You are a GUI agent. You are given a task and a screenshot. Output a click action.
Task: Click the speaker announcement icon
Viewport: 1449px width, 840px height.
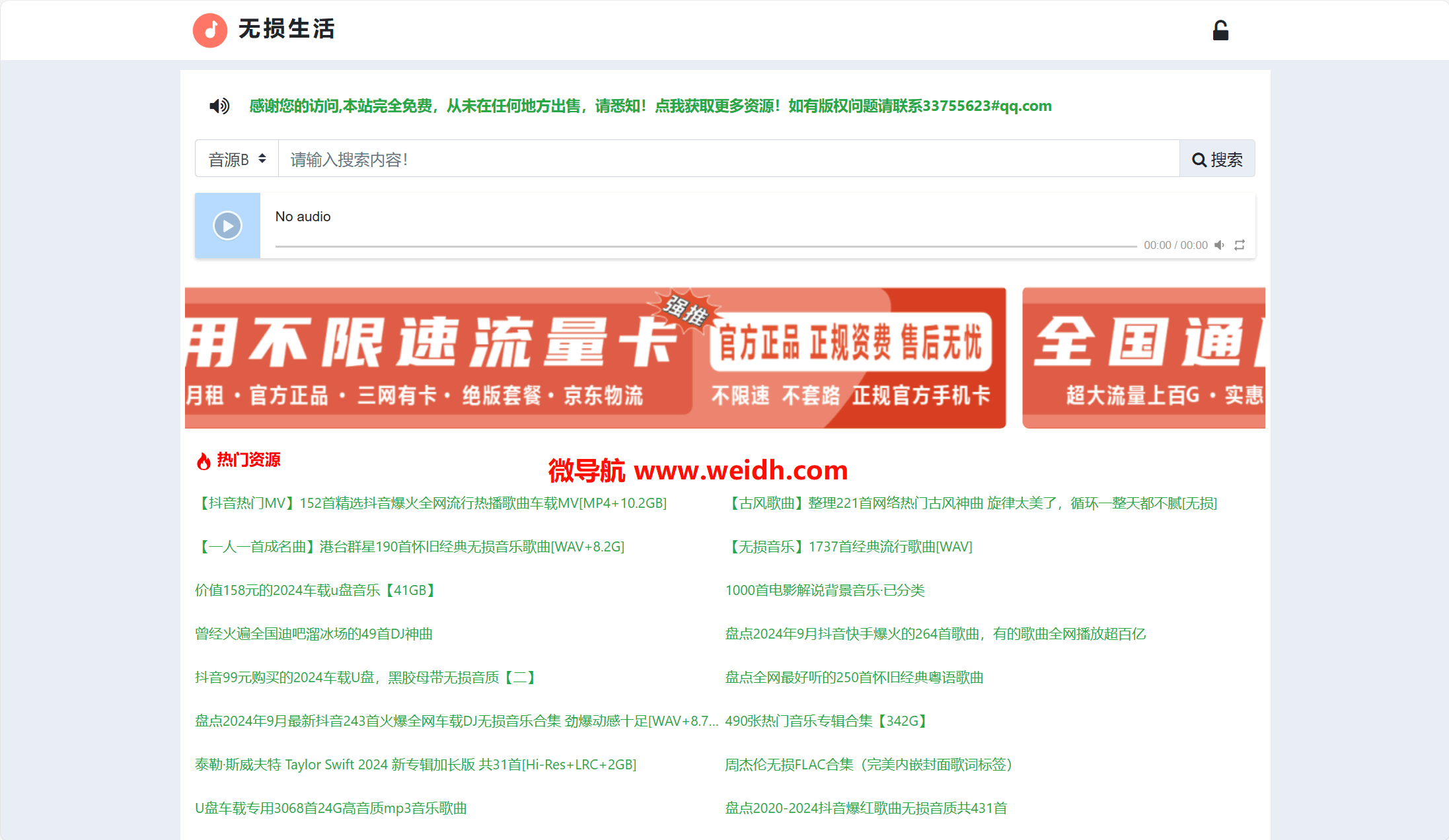coord(219,106)
